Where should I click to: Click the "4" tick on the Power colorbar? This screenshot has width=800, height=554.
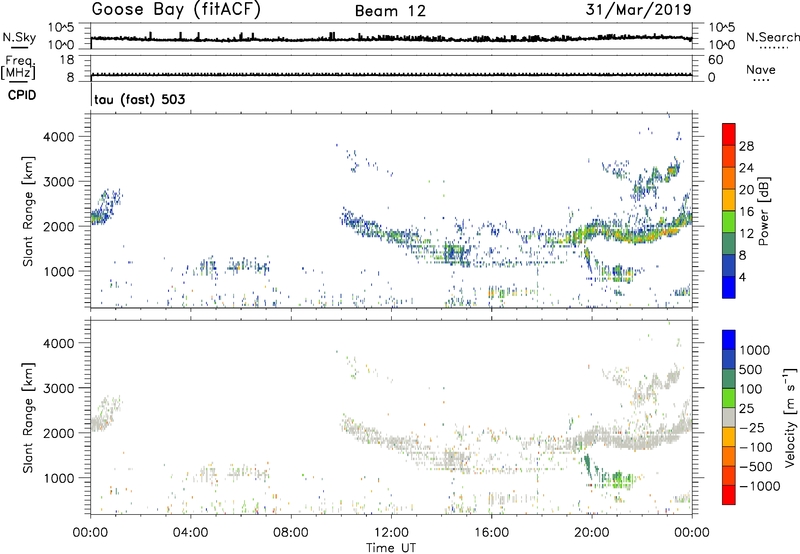coord(742,277)
